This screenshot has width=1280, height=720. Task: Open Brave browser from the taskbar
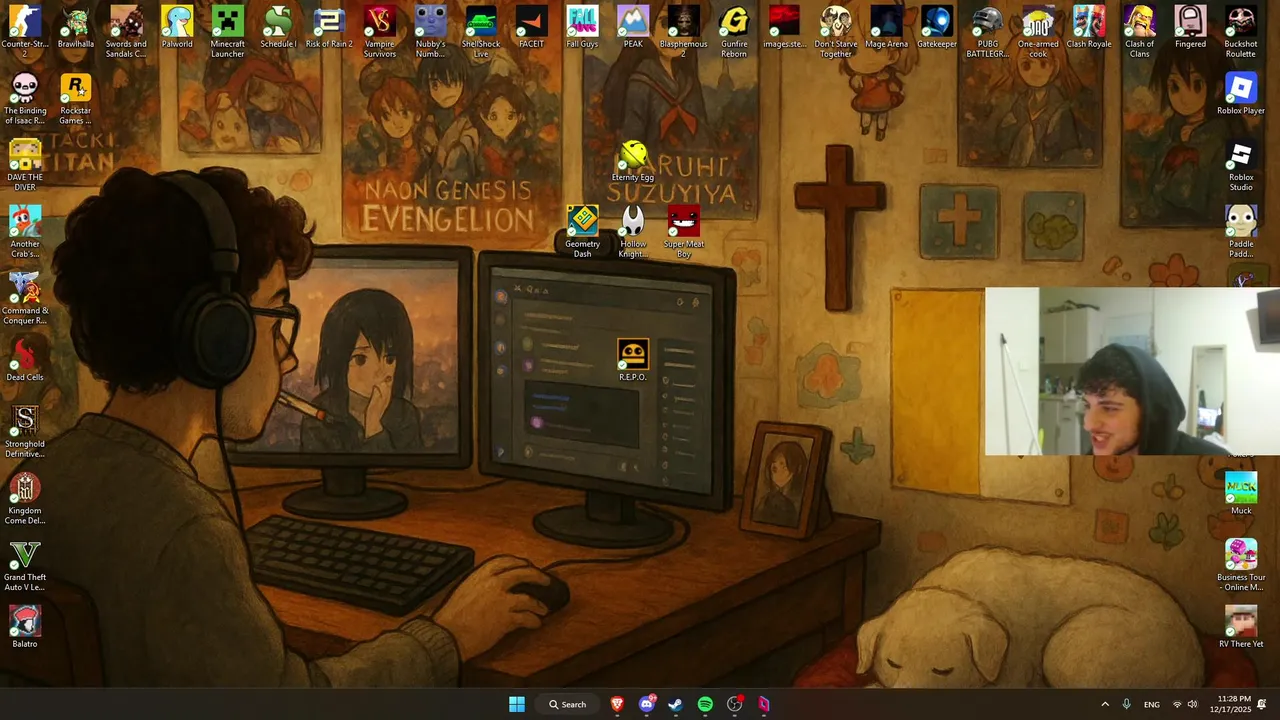click(x=617, y=704)
